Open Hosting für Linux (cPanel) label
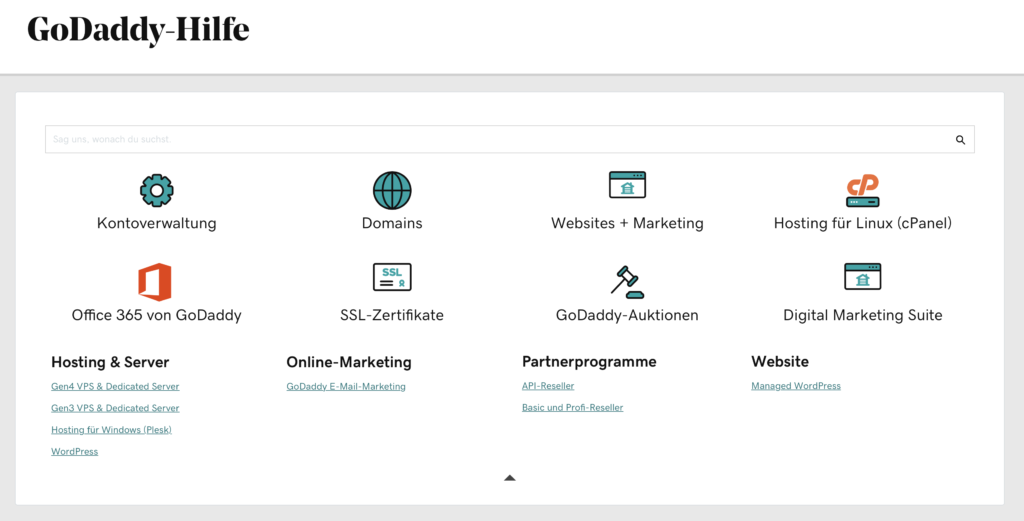This screenshot has width=1024, height=521. (x=863, y=223)
